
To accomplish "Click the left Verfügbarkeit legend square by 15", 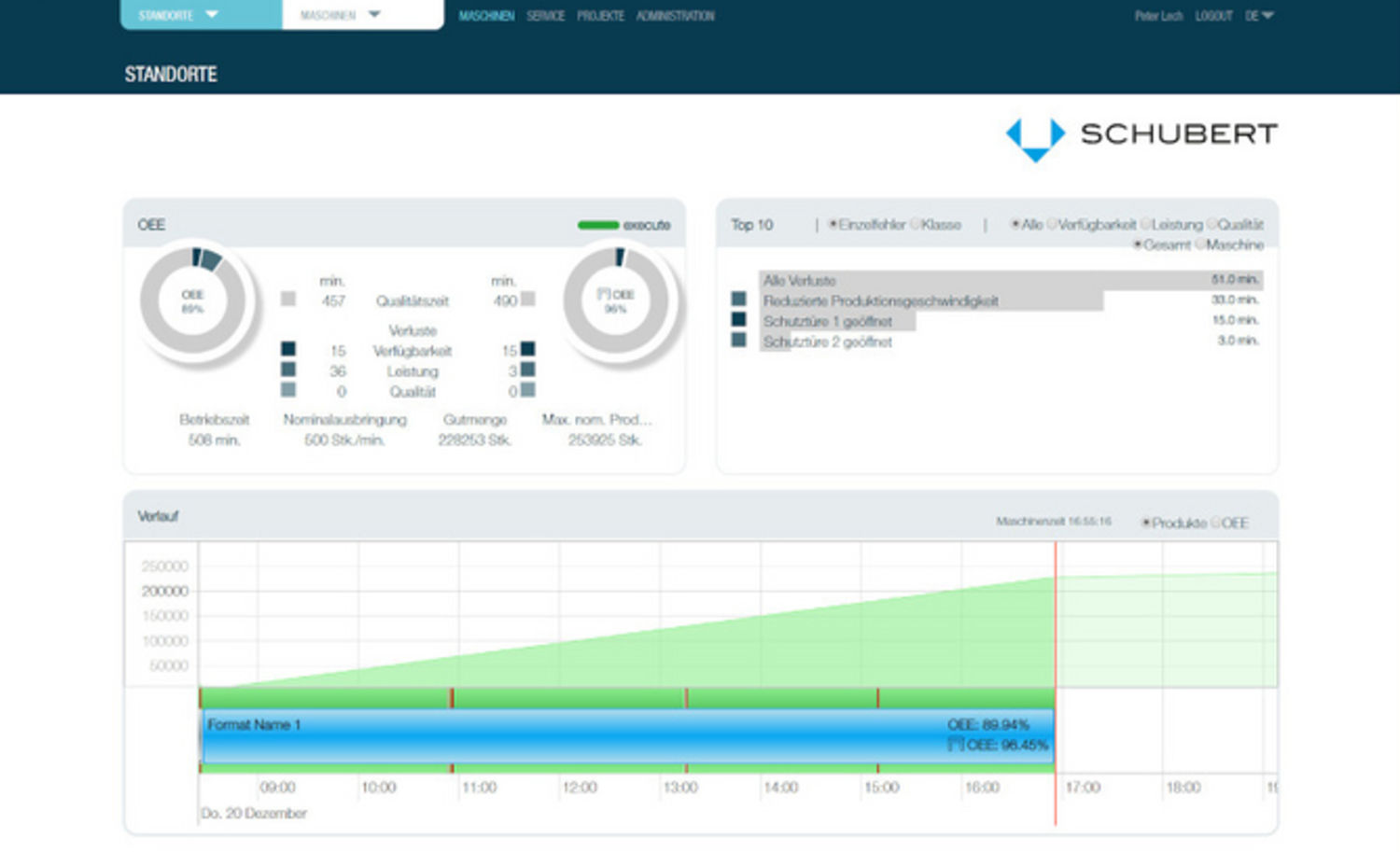I will pos(288,349).
